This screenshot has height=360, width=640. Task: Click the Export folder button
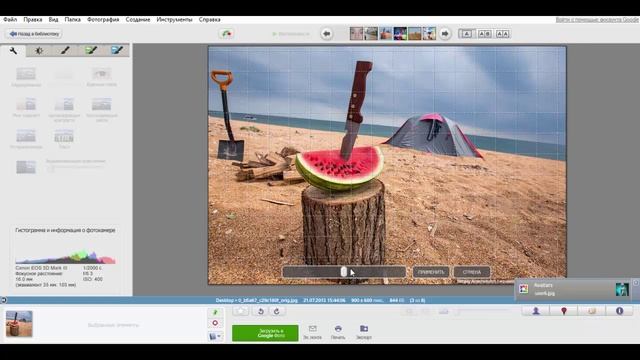(364, 332)
